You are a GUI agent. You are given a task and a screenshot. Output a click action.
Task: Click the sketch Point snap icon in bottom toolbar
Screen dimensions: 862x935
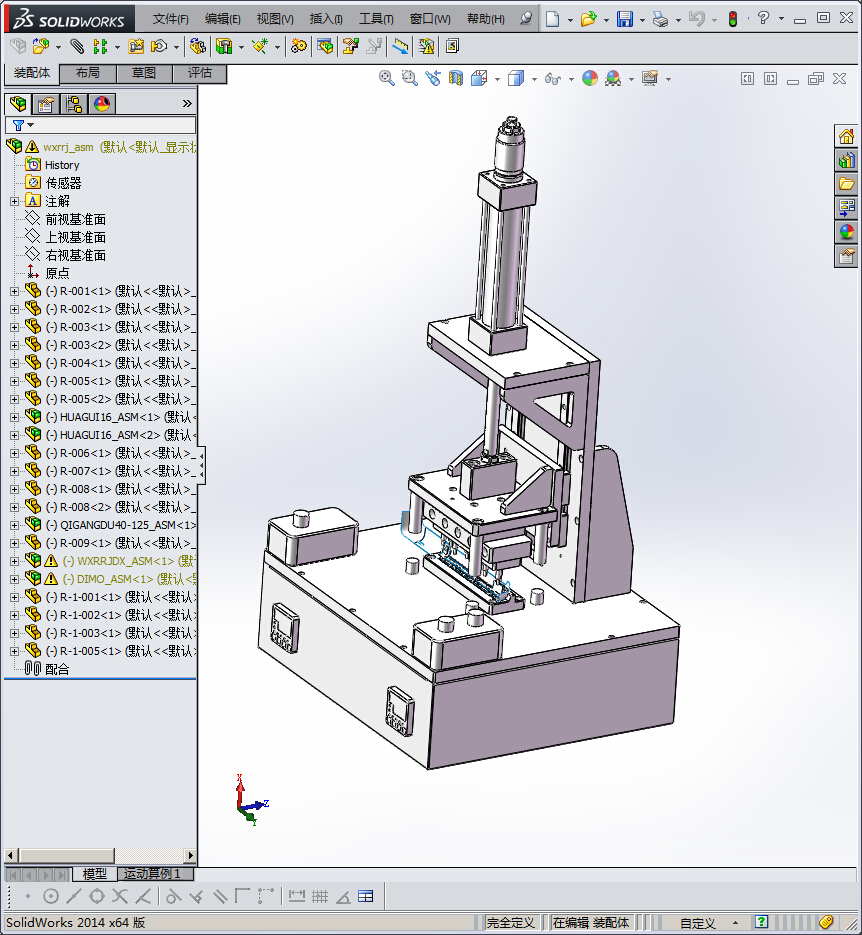(28, 896)
